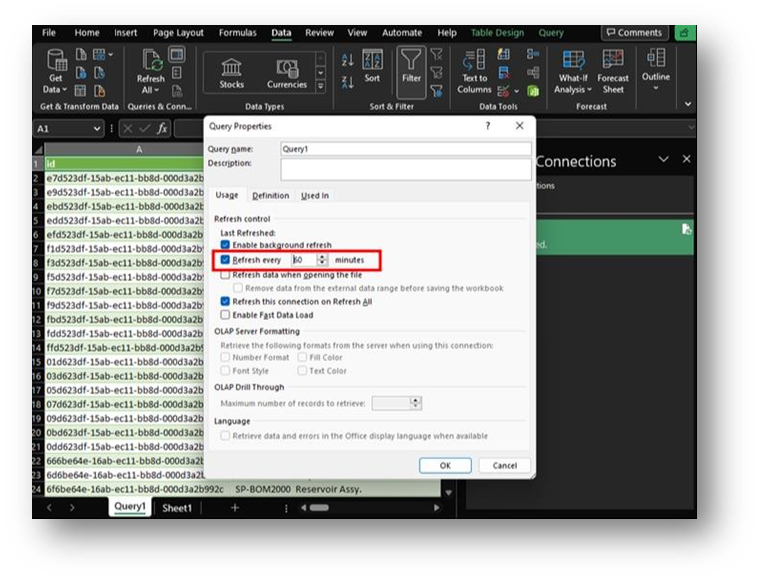The width and height of the screenshot is (760, 581).
Task: Click the green Share button
Action: tap(684, 32)
